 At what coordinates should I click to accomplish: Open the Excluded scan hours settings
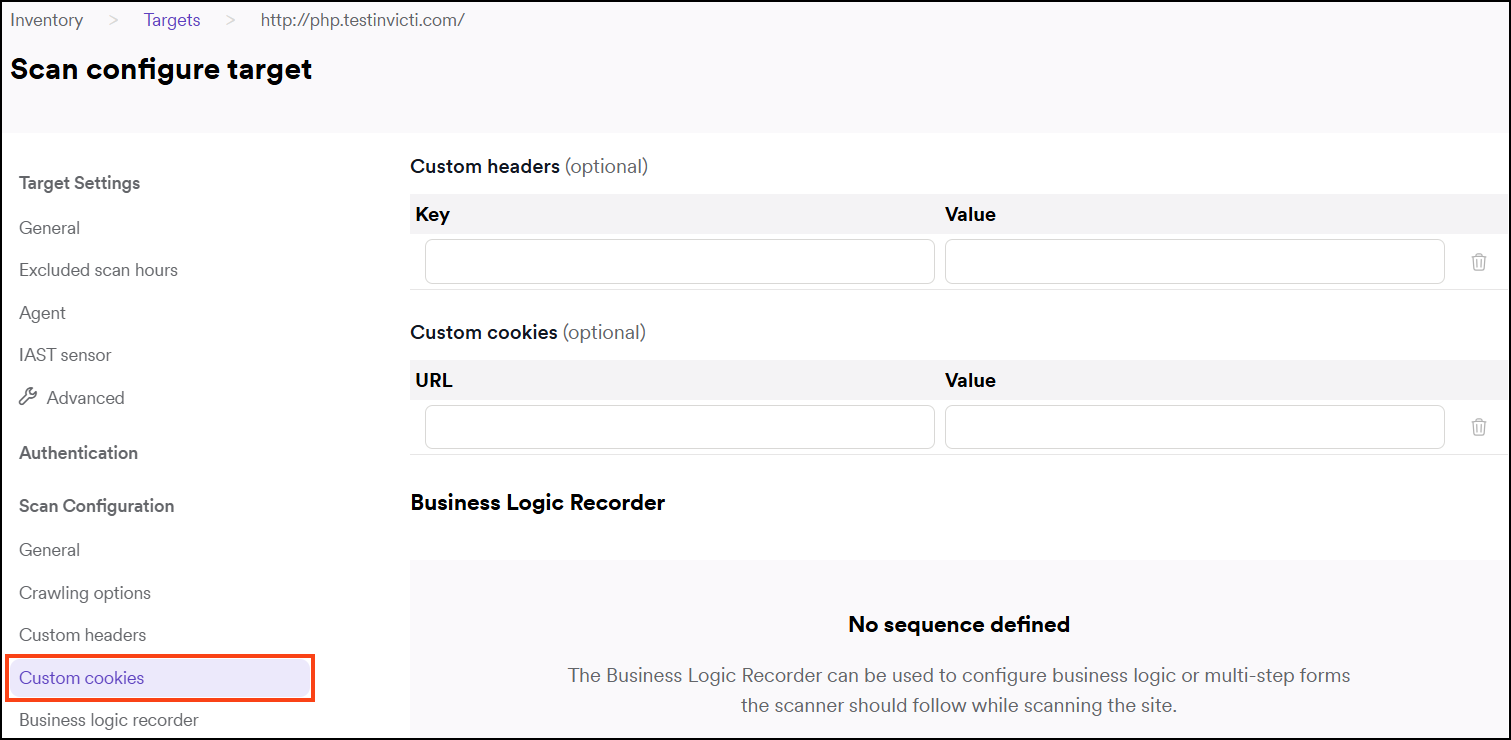click(98, 269)
